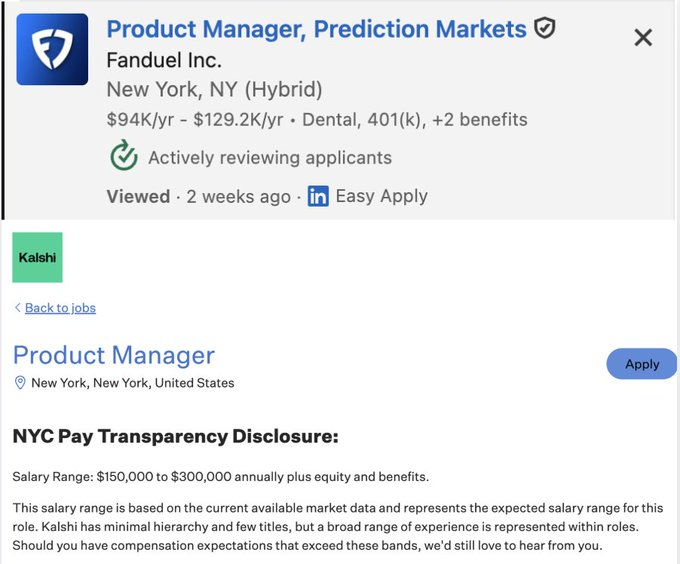Select the $94K/yr - $129.2K/yr salary text
The height and width of the screenshot is (564, 680).
tap(195, 120)
